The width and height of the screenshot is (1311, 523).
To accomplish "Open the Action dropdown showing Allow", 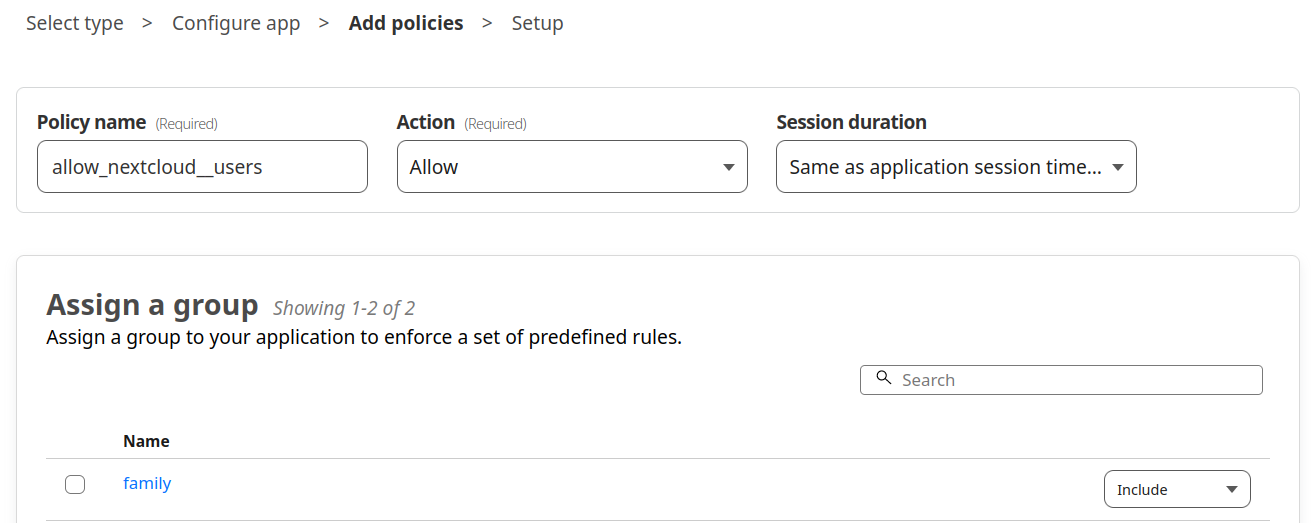I will pyautogui.click(x=572, y=166).
